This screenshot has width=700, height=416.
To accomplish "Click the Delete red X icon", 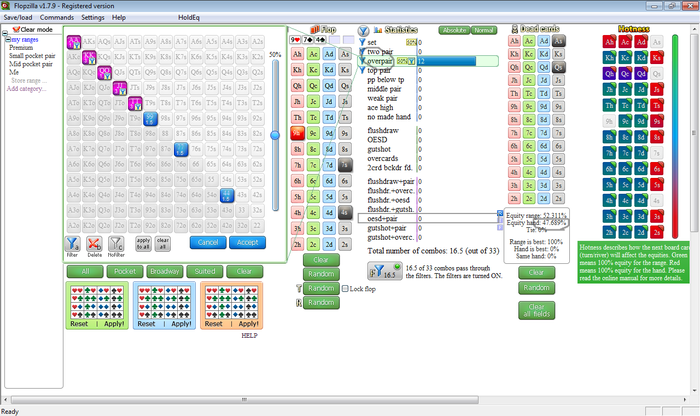I will (94, 244).
